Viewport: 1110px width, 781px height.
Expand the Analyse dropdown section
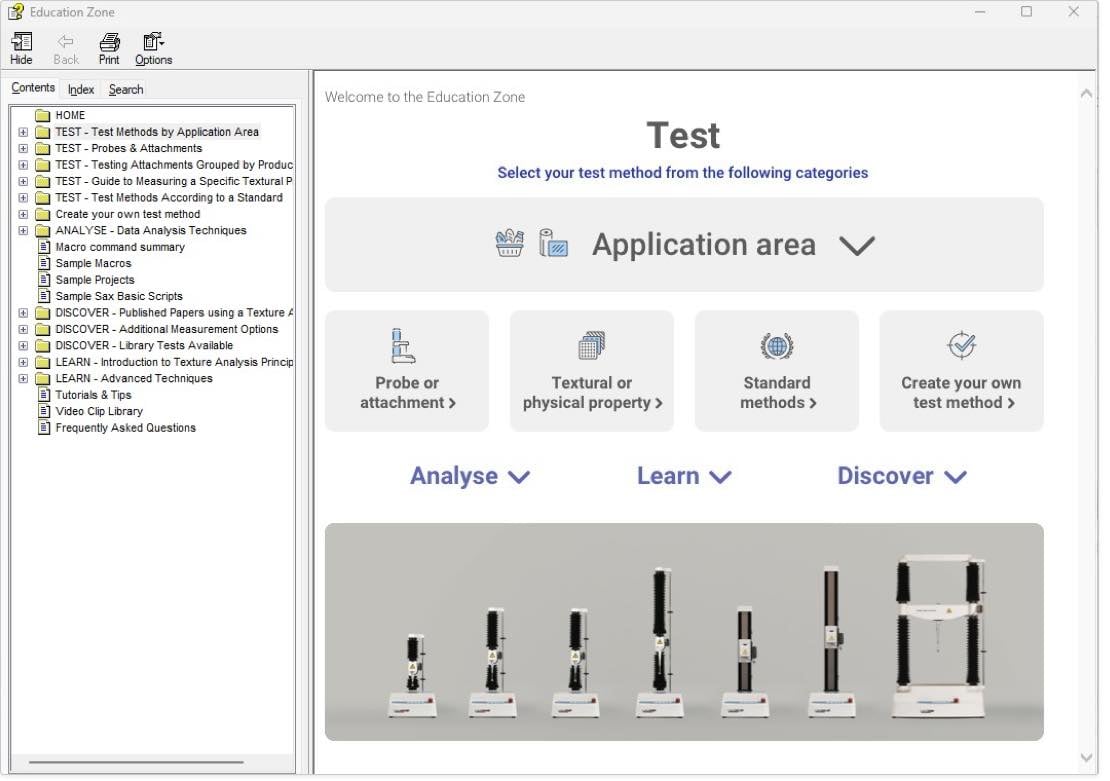tap(470, 476)
